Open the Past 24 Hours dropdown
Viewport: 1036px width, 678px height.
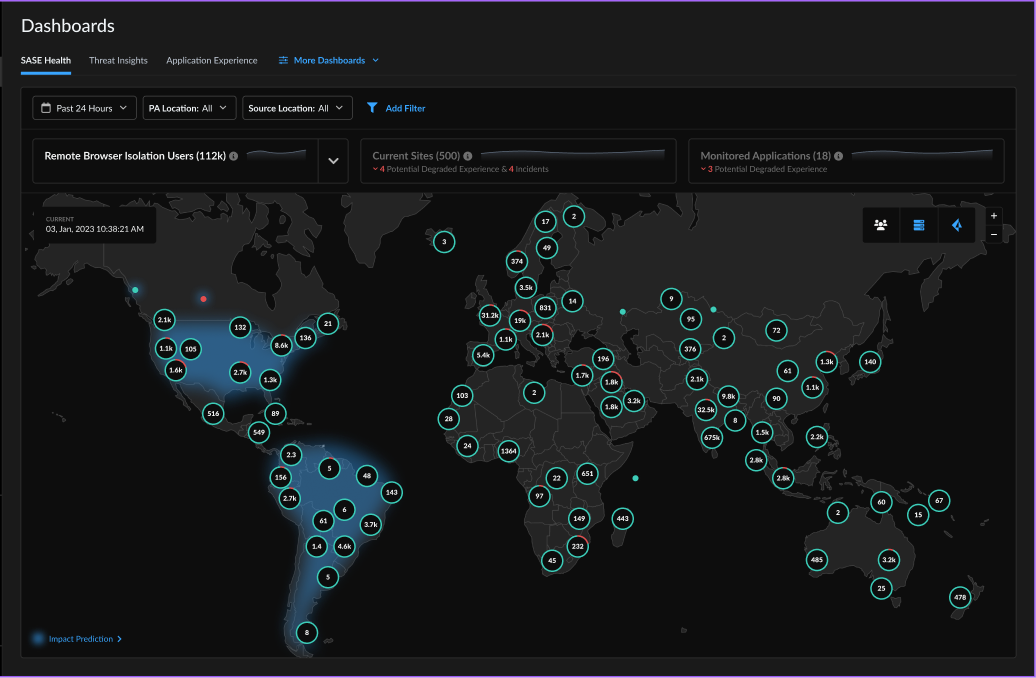[85, 108]
